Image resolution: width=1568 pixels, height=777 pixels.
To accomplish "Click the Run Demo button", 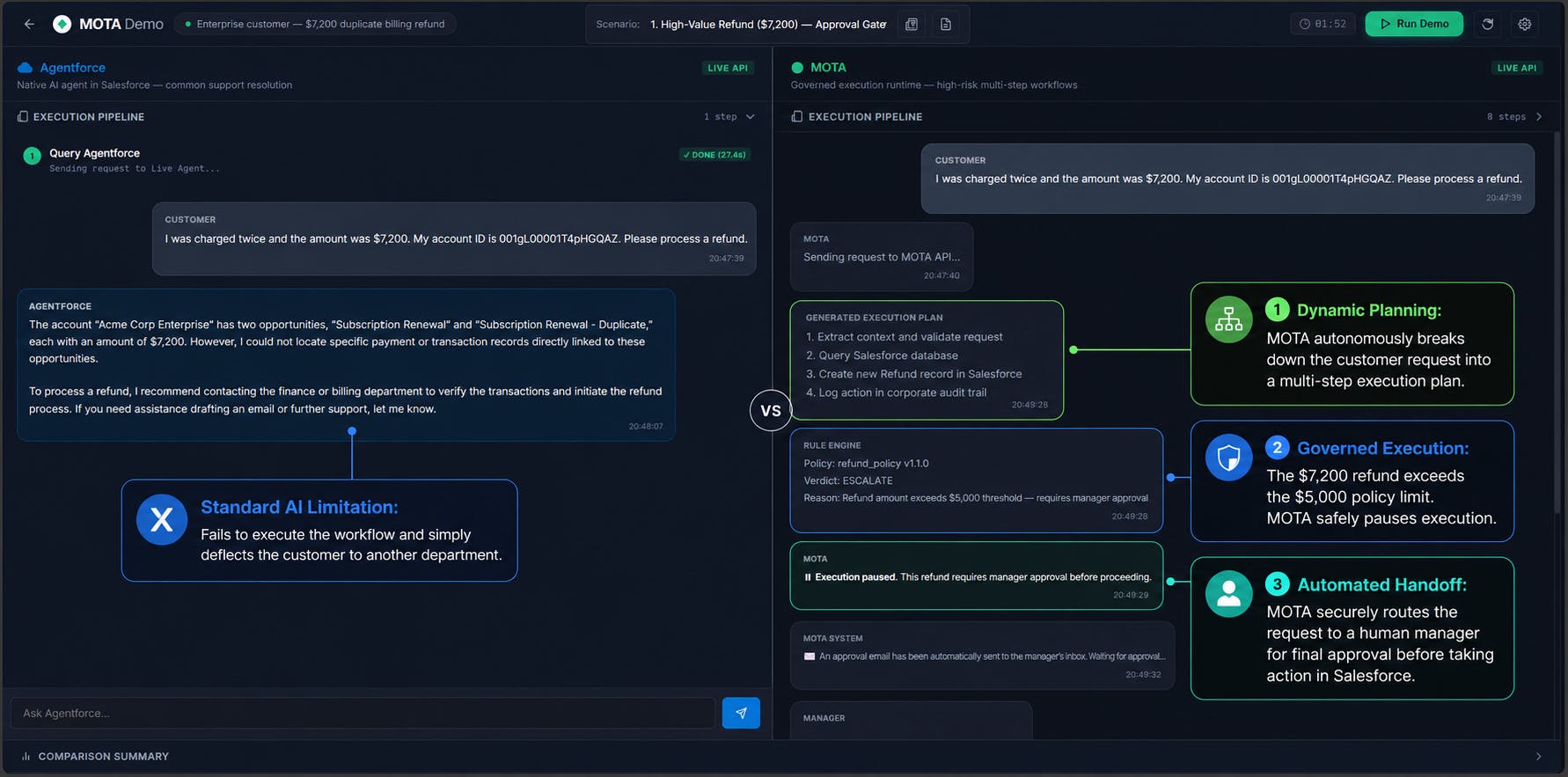I will tap(1414, 24).
